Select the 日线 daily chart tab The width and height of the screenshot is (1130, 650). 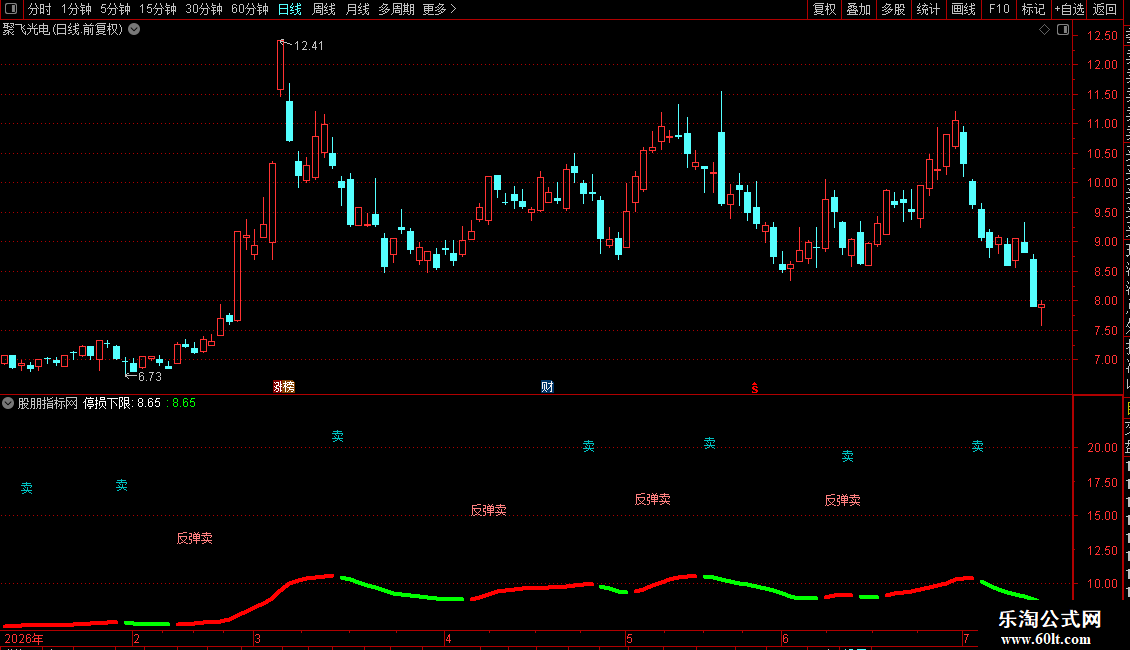coord(290,9)
